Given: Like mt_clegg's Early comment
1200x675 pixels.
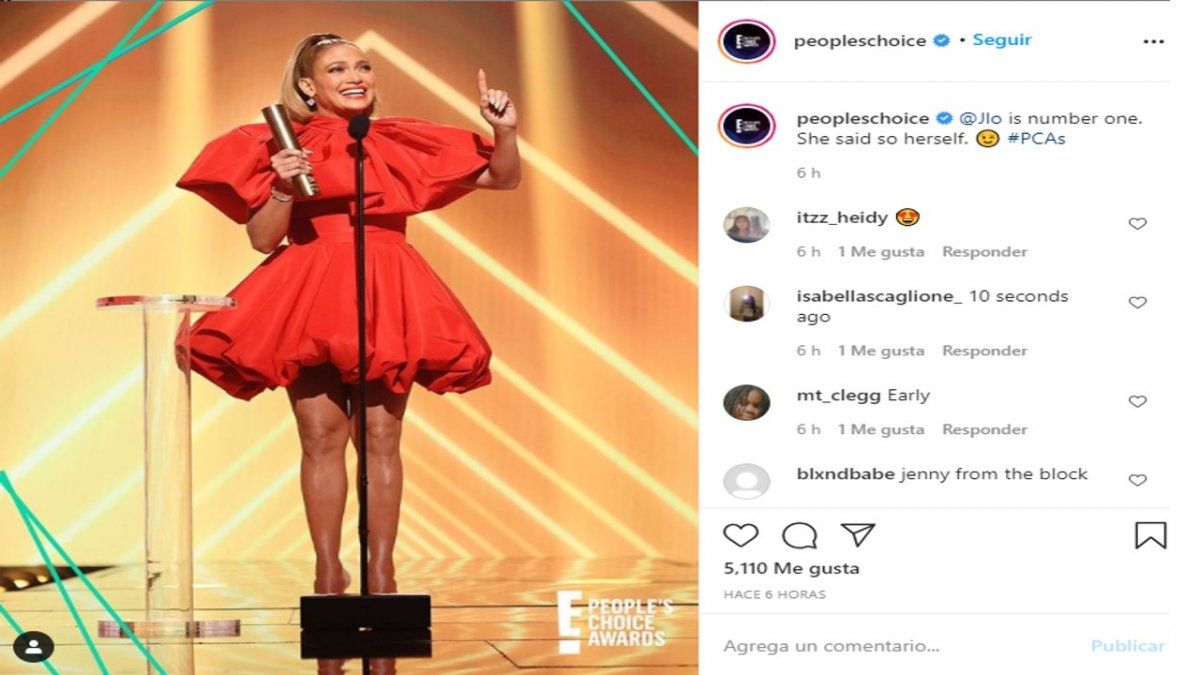Looking at the screenshot, I should click(1137, 402).
